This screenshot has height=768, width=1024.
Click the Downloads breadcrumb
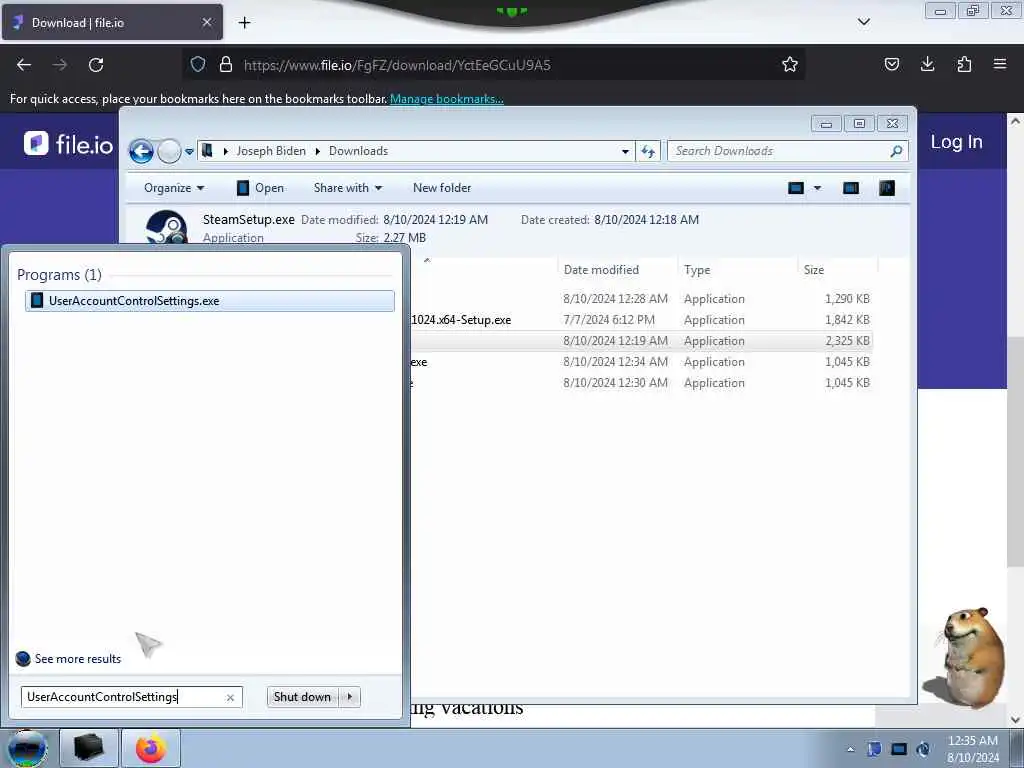coord(359,151)
